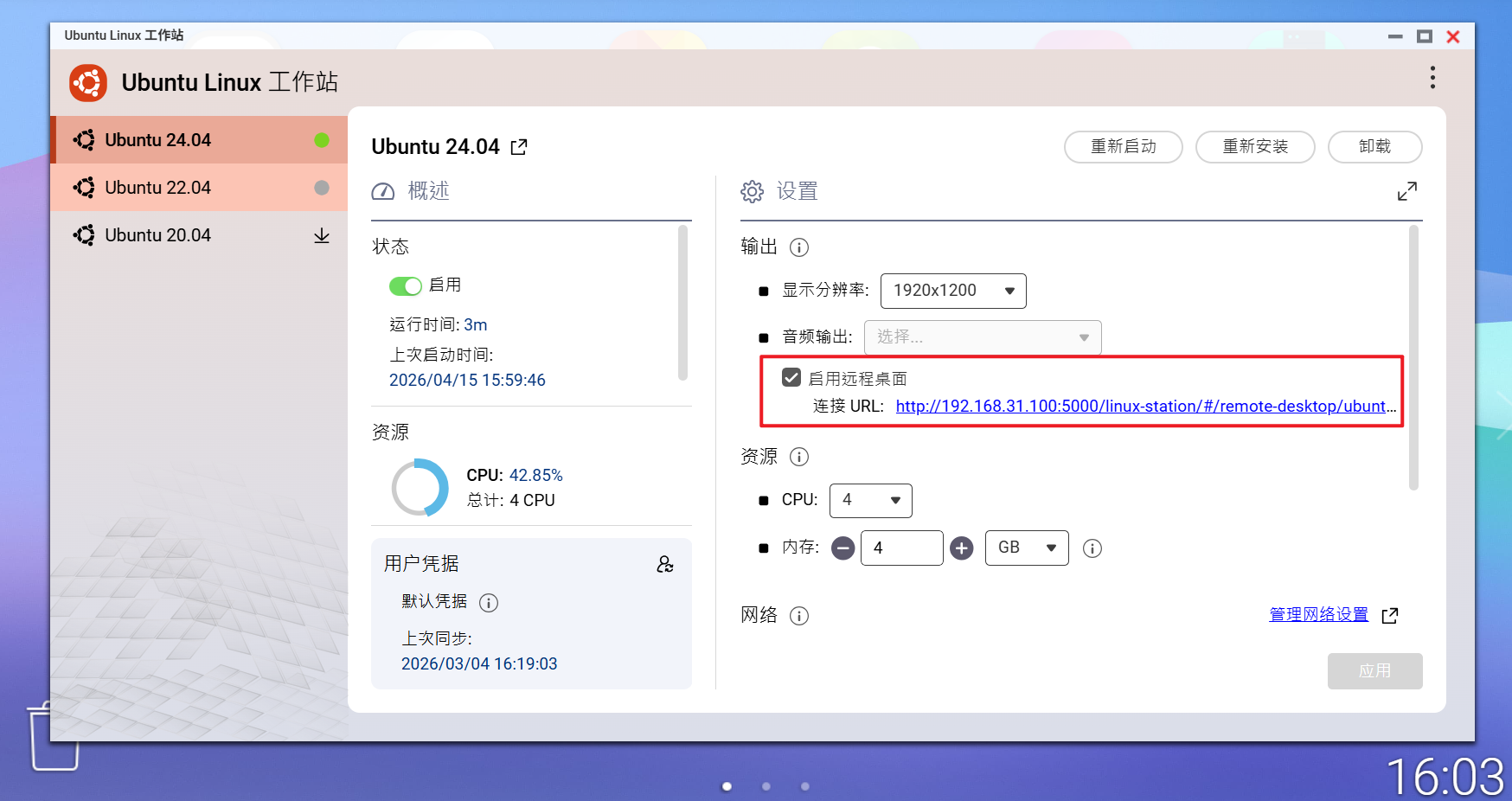This screenshot has height=801, width=1512.
Task: Go to second desktop page dot
Action: [x=766, y=786]
